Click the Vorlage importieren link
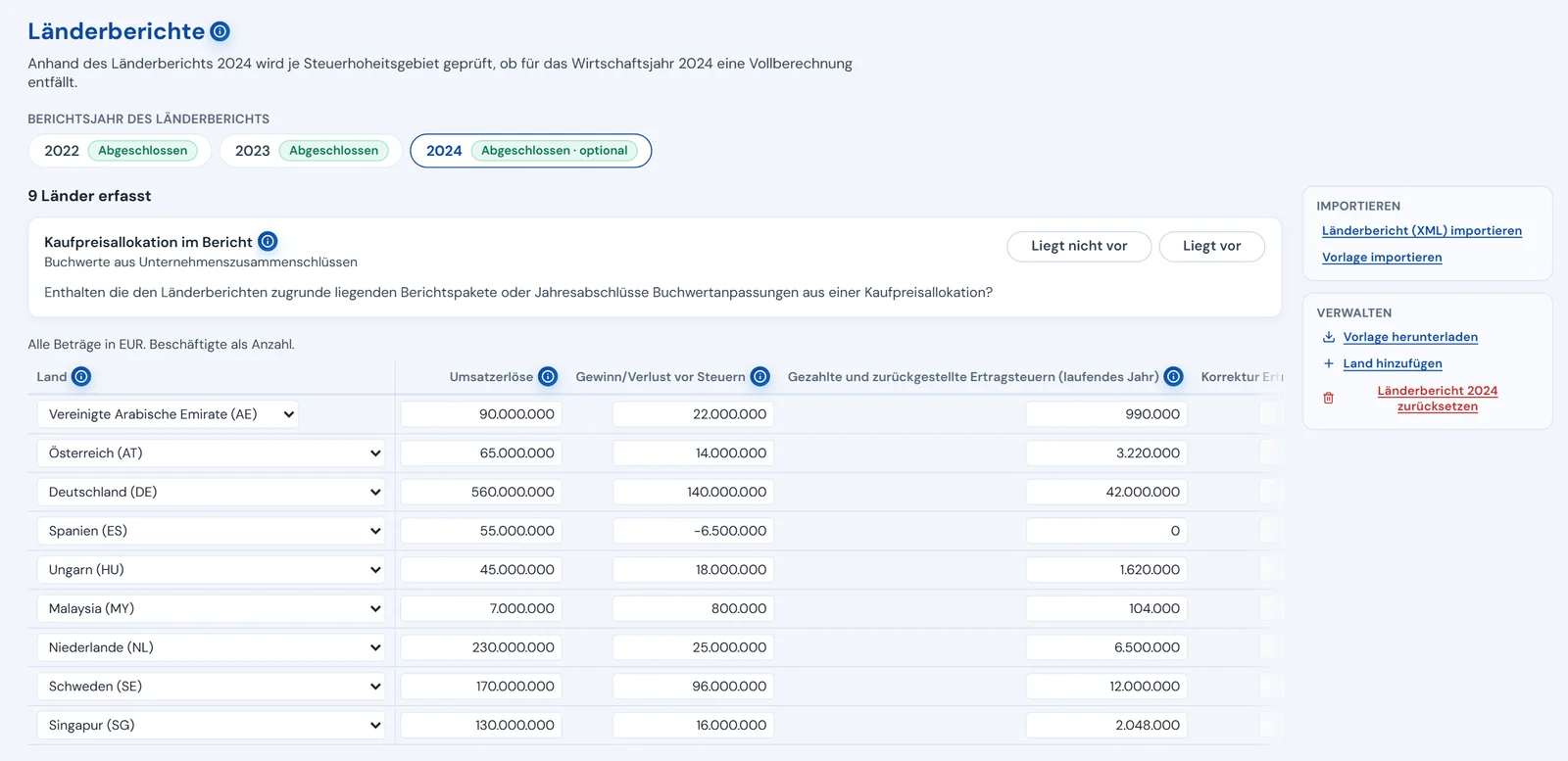1568x761 pixels. 1382,258
